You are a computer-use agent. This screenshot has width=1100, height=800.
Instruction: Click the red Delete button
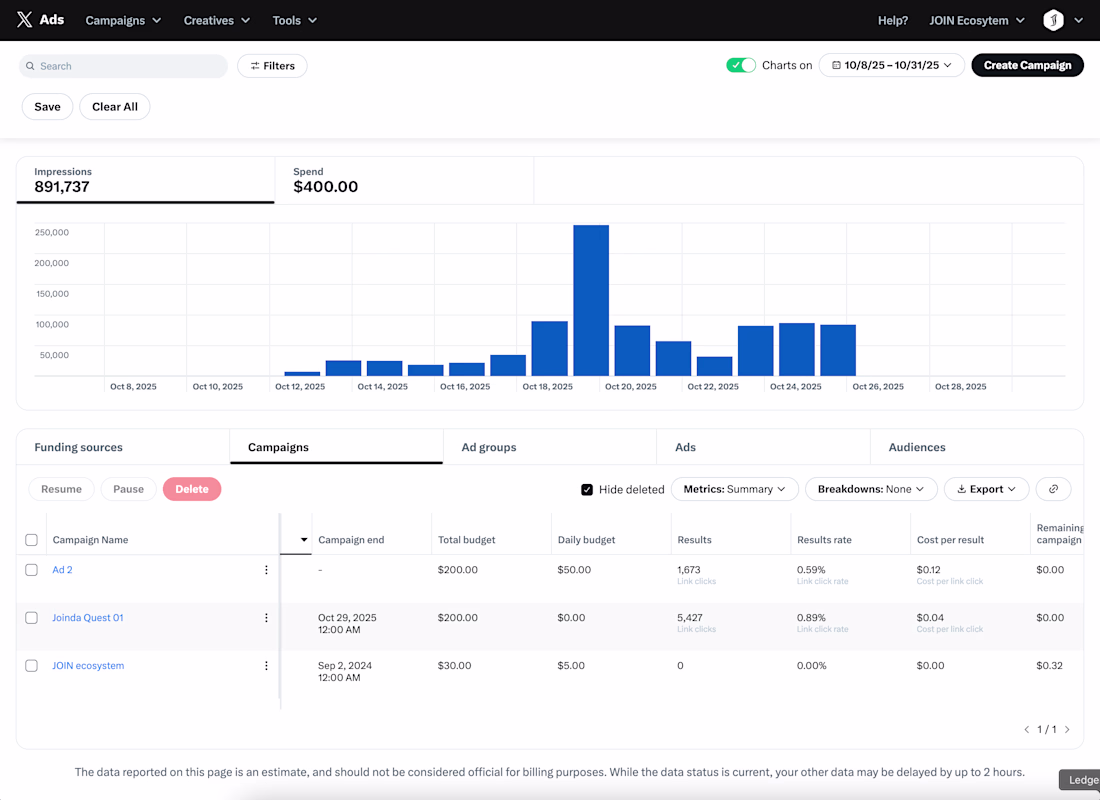192,489
